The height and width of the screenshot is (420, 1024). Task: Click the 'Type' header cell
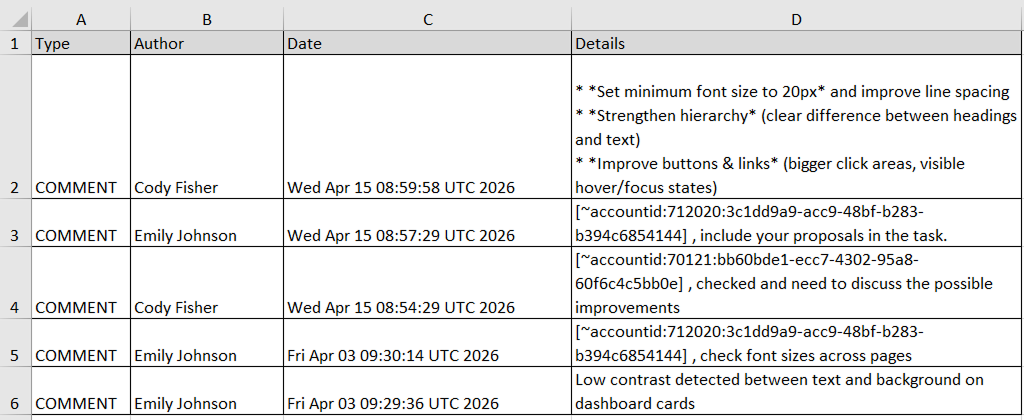pyautogui.click(x=81, y=44)
